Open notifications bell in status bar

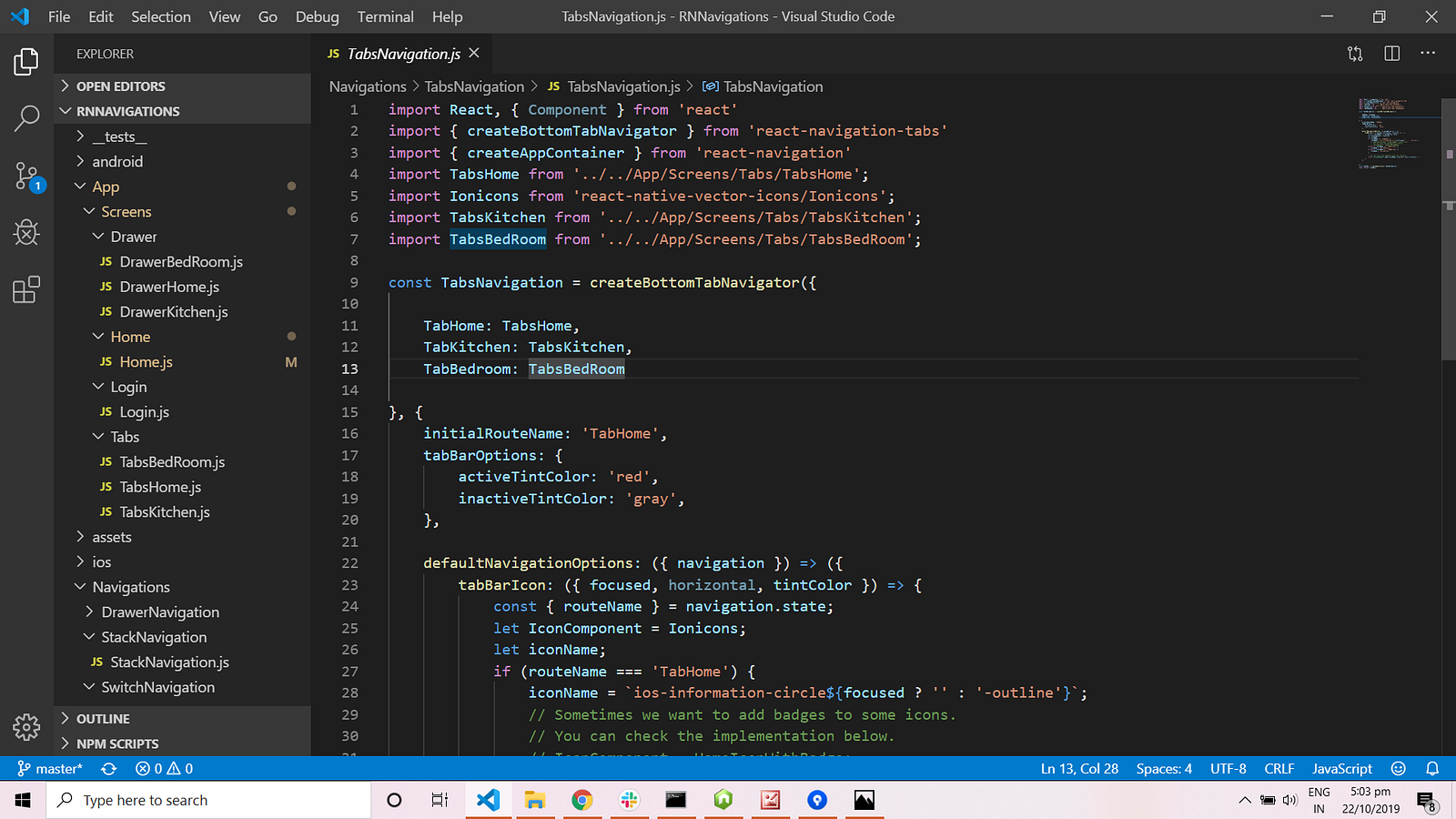coord(1432,769)
